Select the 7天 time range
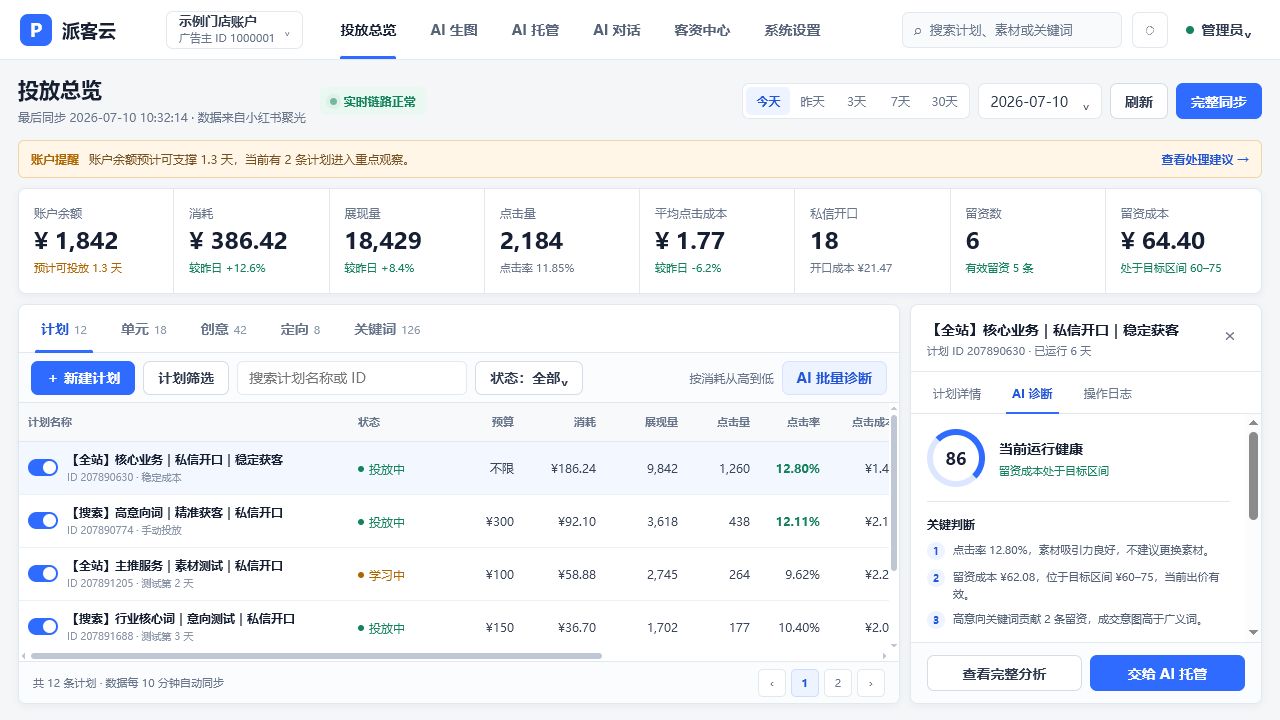This screenshot has width=1280, height=720. pyautogui.click(x=901, y=101)
